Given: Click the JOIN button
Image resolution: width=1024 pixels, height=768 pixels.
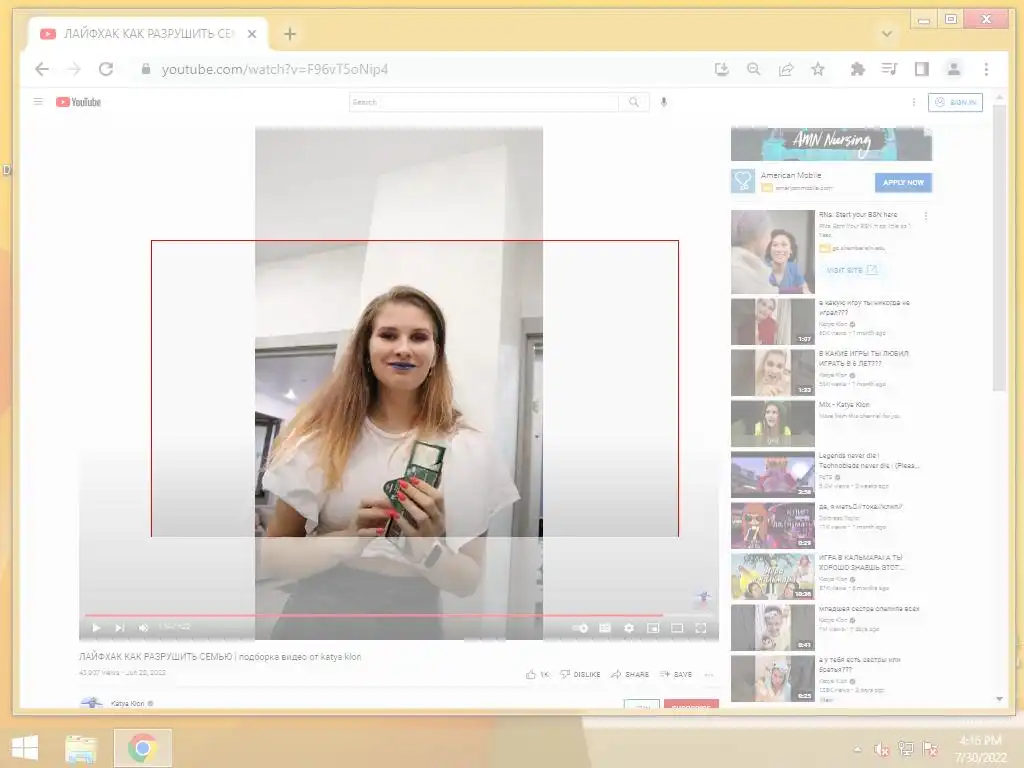Looking at the screenshot, I should click(641, 705).
